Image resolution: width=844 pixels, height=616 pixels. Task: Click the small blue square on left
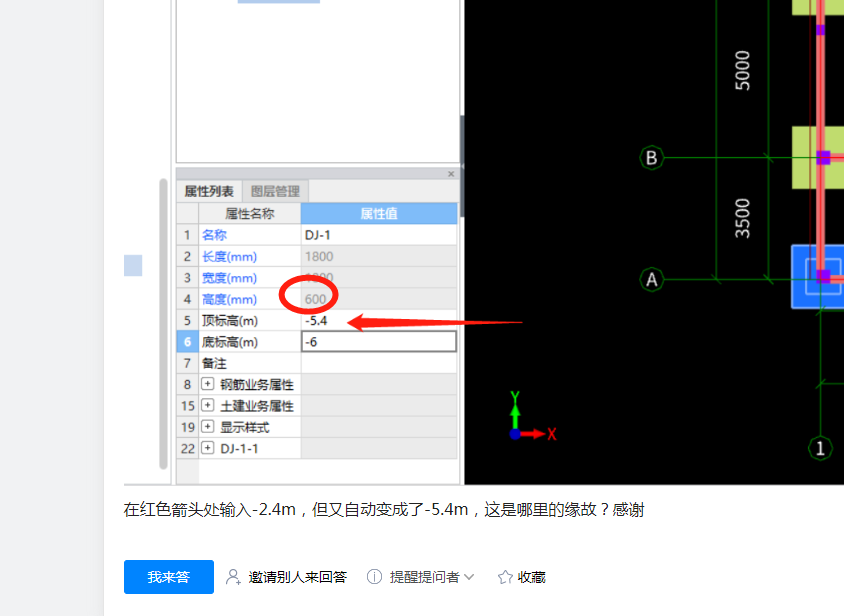click(x=133, y=265)
